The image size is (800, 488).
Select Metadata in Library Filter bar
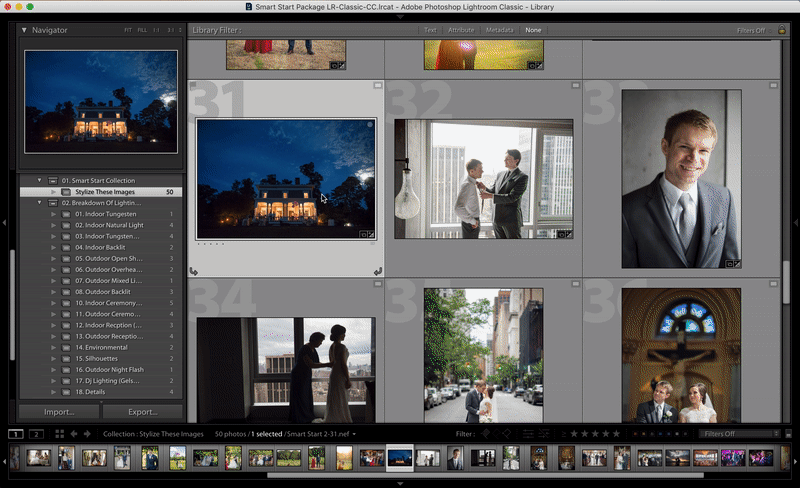(x=500, y=30)
